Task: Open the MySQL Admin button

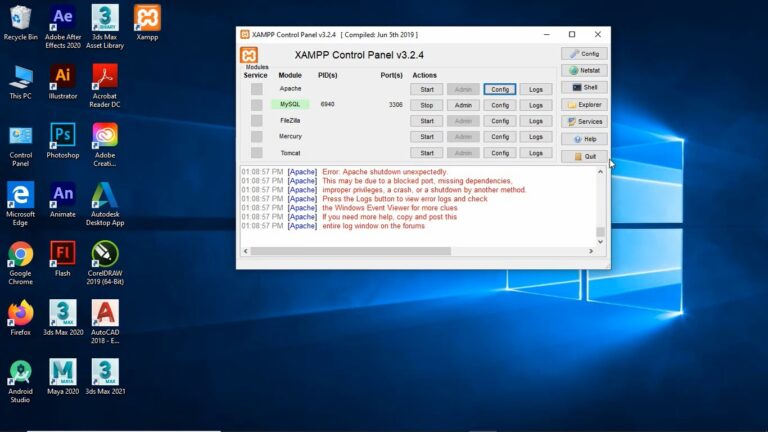Action: [x=463, y=105]
